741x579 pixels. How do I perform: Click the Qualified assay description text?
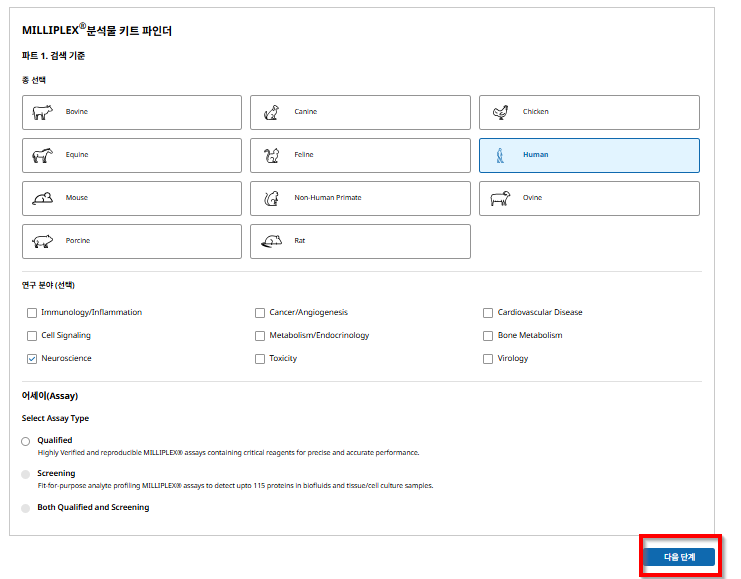point(228,453)
